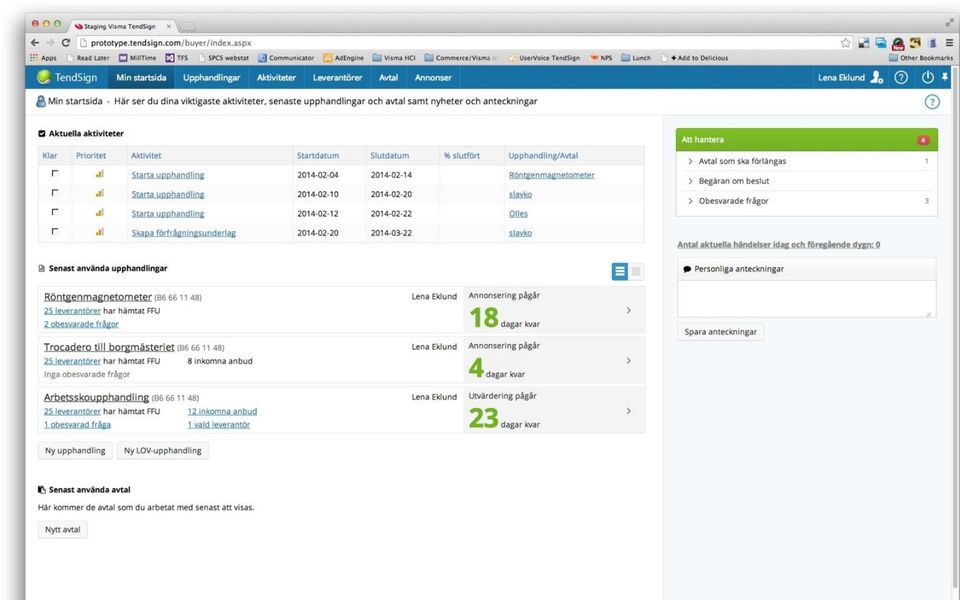Click in Personliga anteckningar text area
The height and width of the screenshot is (600, 960).
tap(806, 299)
